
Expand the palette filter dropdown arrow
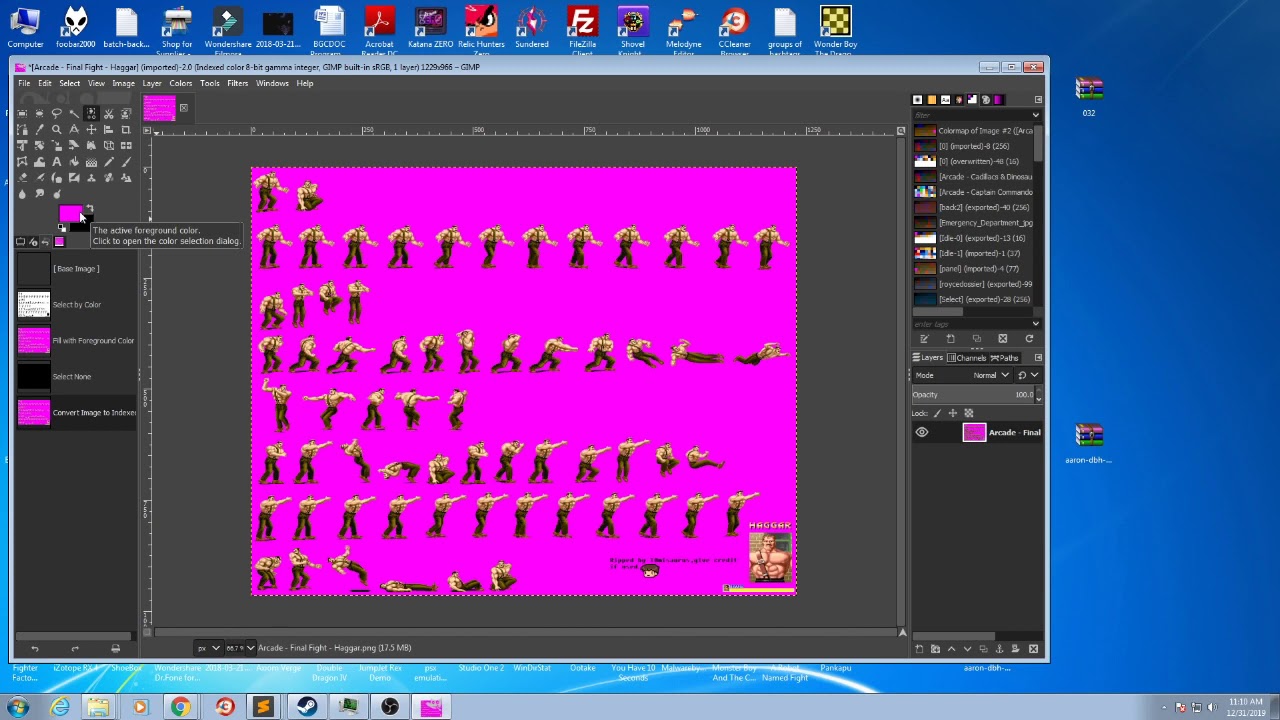pos(1035,114)
